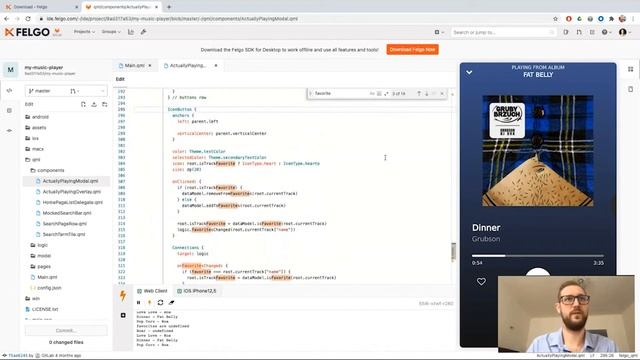Open the help question-mark dropdown

click(606, 32)
